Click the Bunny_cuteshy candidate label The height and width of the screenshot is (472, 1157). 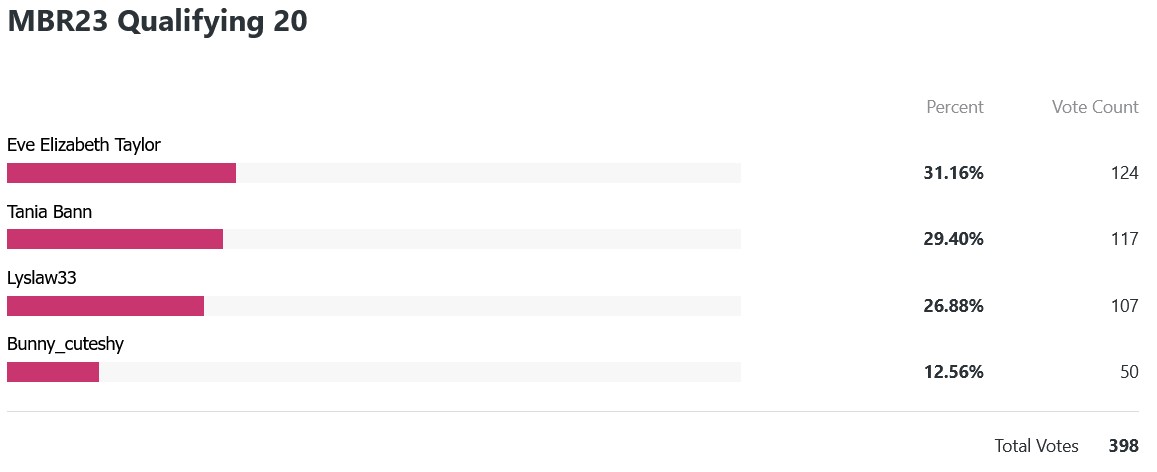(x=65, y=344)
